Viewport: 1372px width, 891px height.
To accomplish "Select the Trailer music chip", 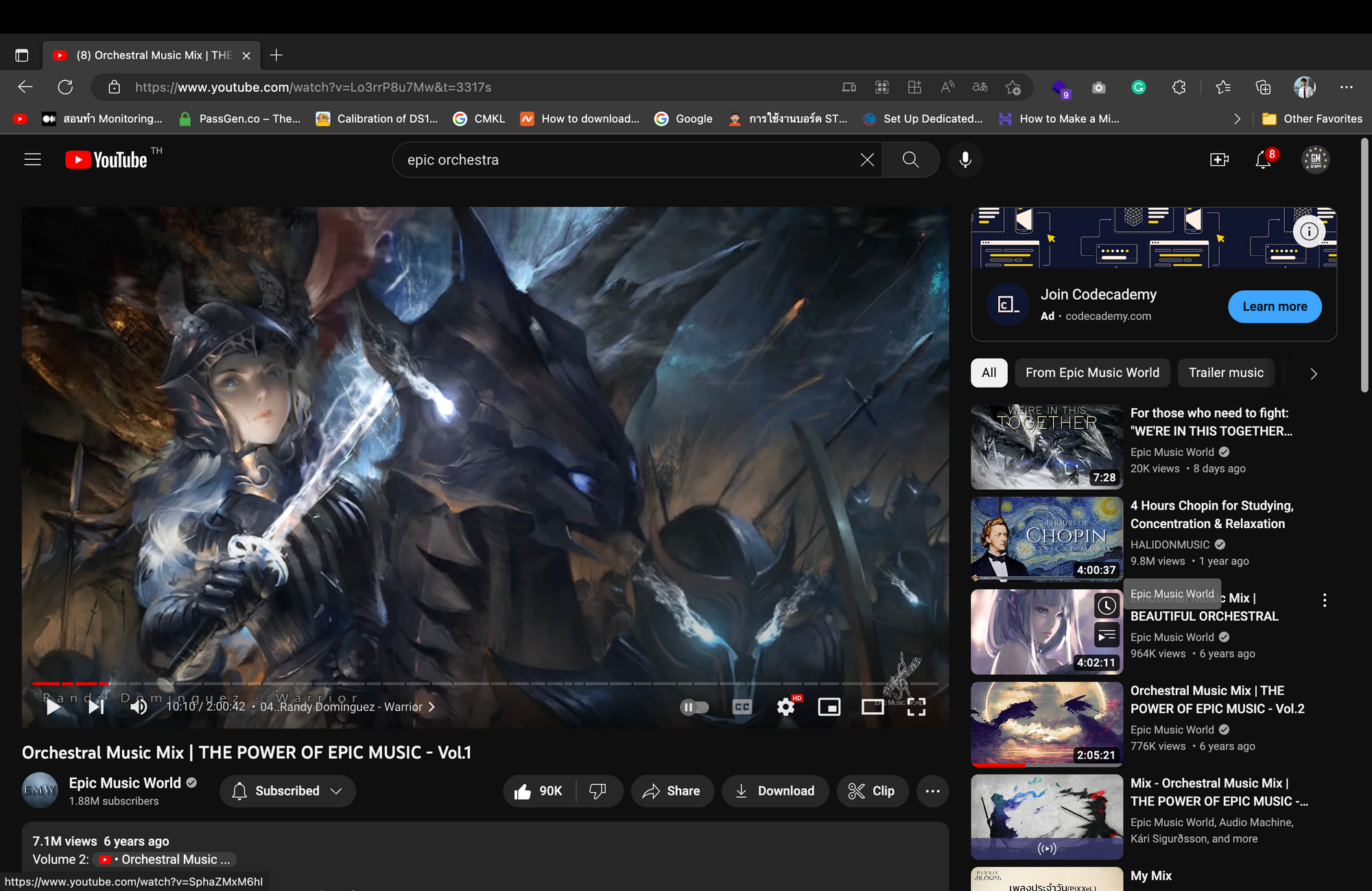I will [1226, 372].
